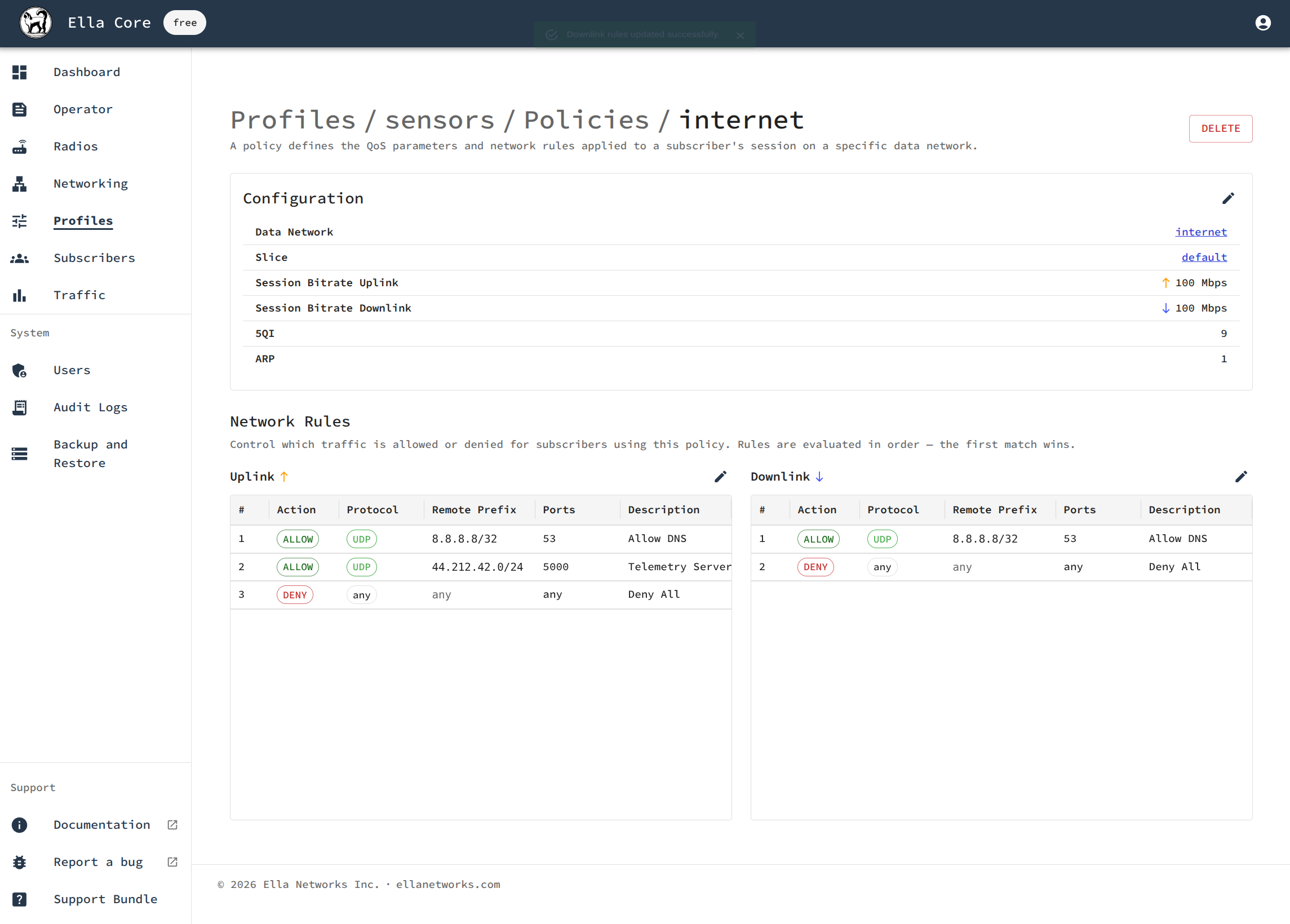Click Downlink 8.8.8.8/32 prefix
The width and height of the screenshot is (1290, 924).
tap(985, 539)
